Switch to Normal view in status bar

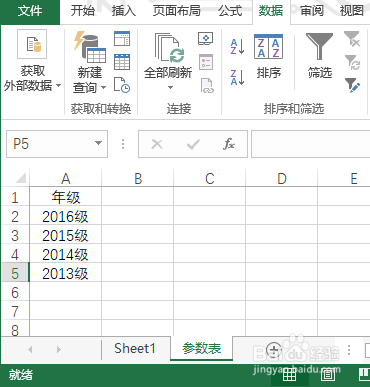coord(289,374)
